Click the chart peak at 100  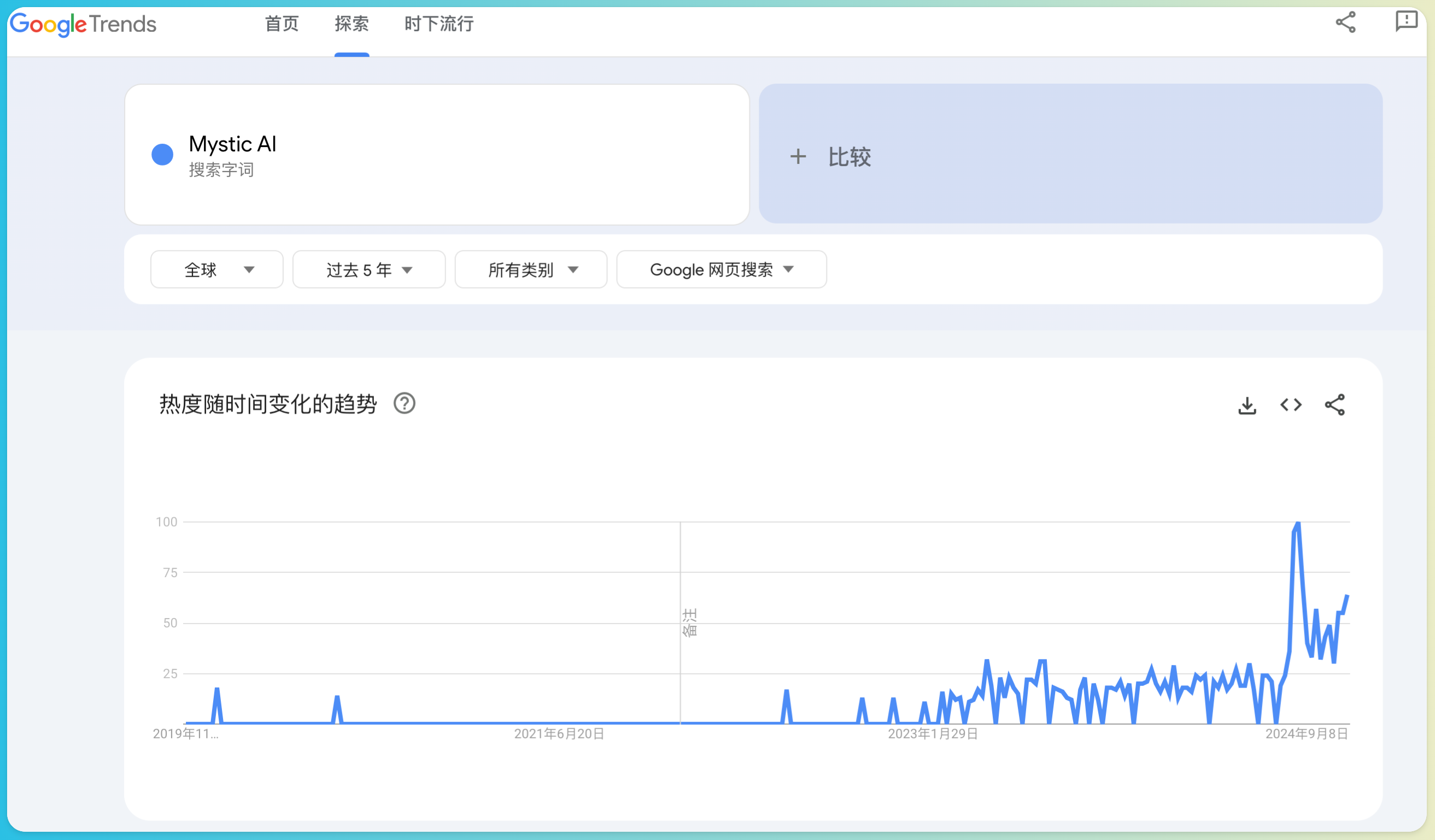pyautogui.click(x=1298, y=522)
